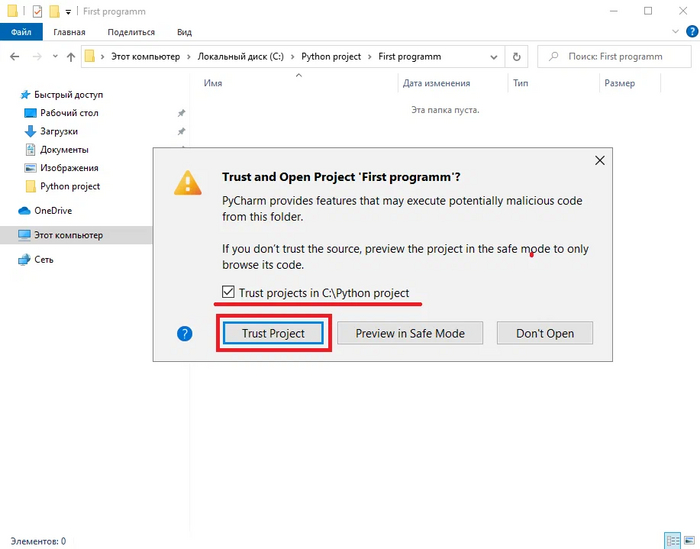
Task: Click the chevron after Этот компьютер in path
Action: point(189,57)
